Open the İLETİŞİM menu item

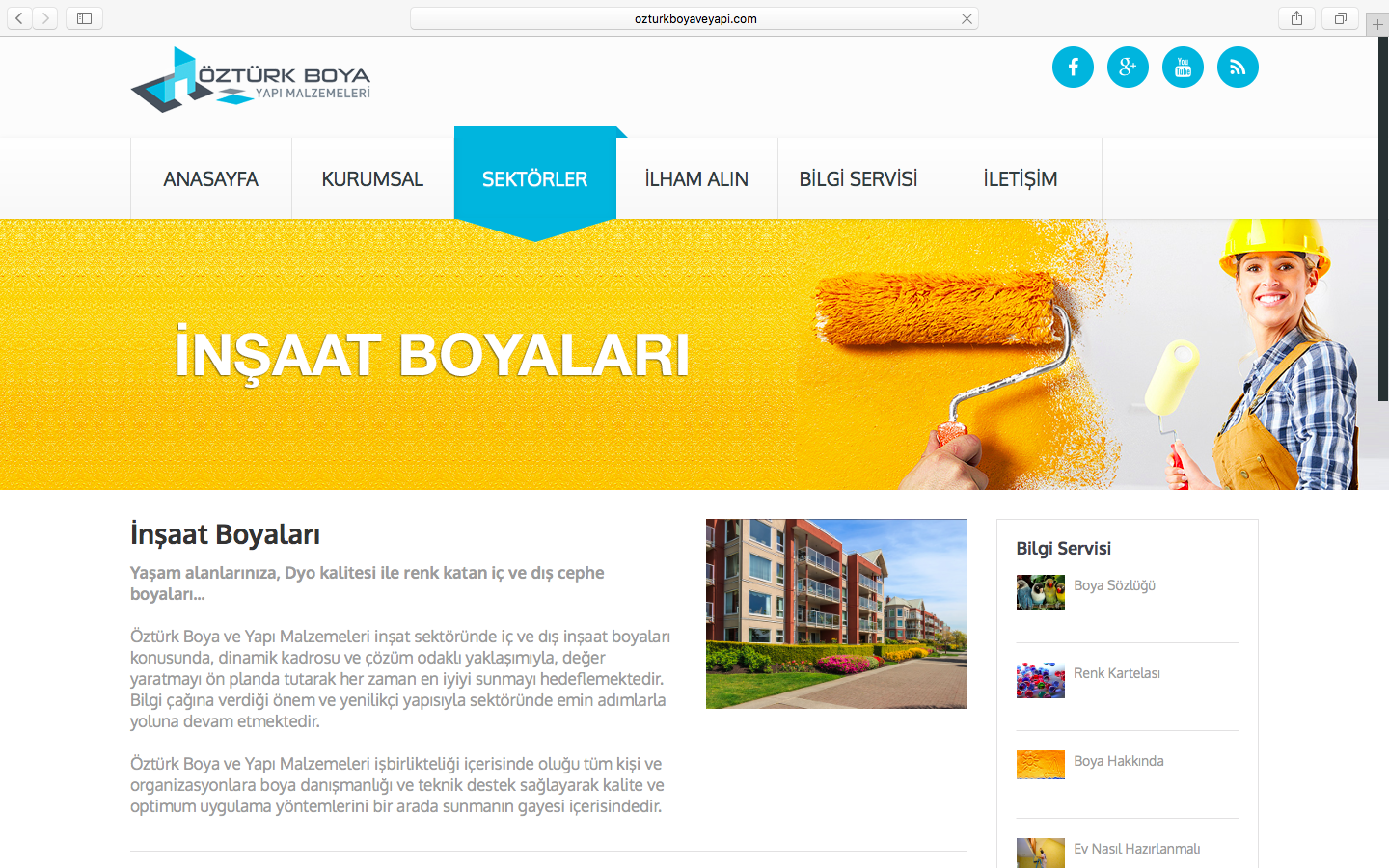pyautogui.click(x=1021, y=178)
